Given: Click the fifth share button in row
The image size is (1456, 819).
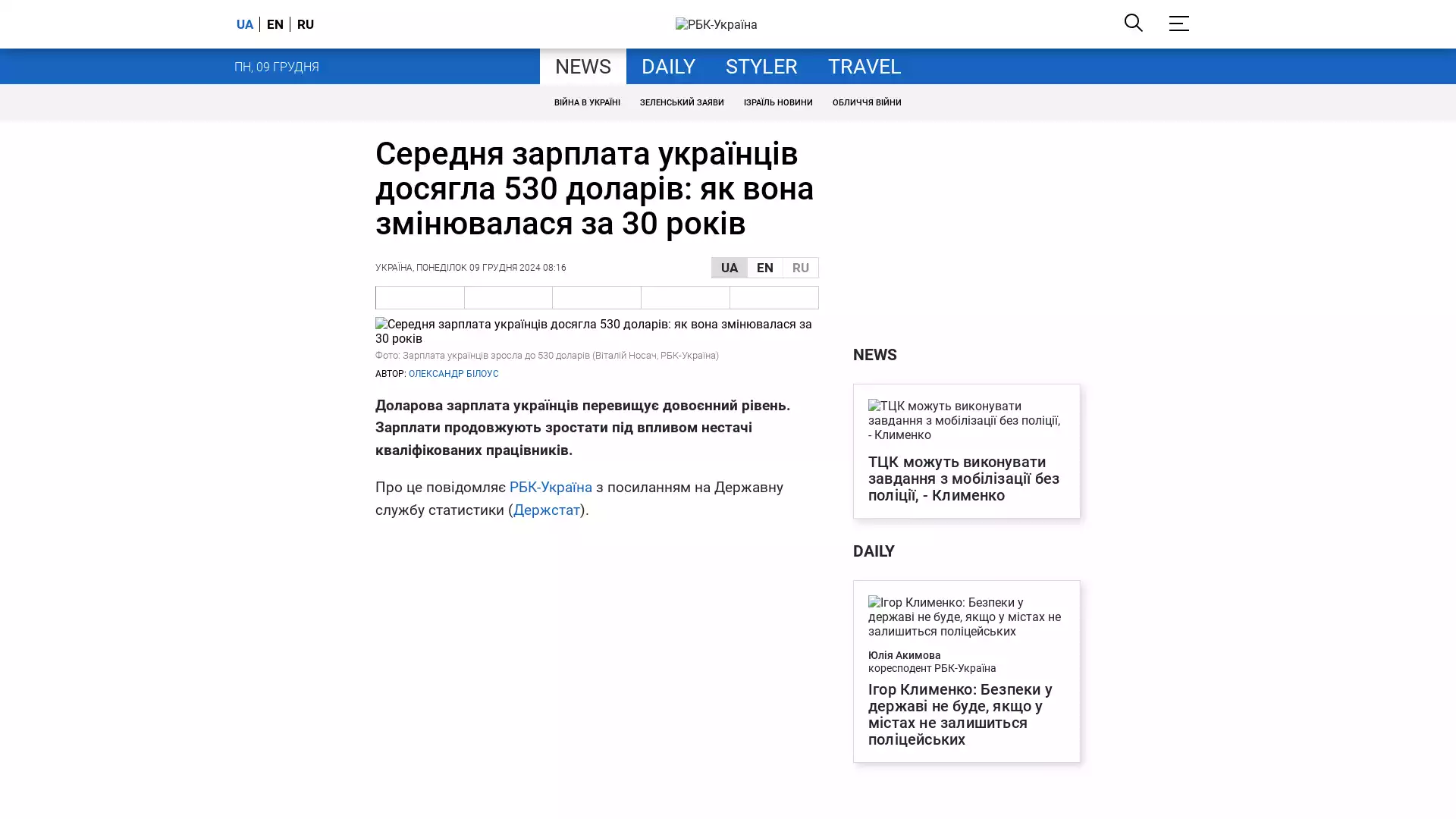Looking at the screenshot, I should [774, 297].
